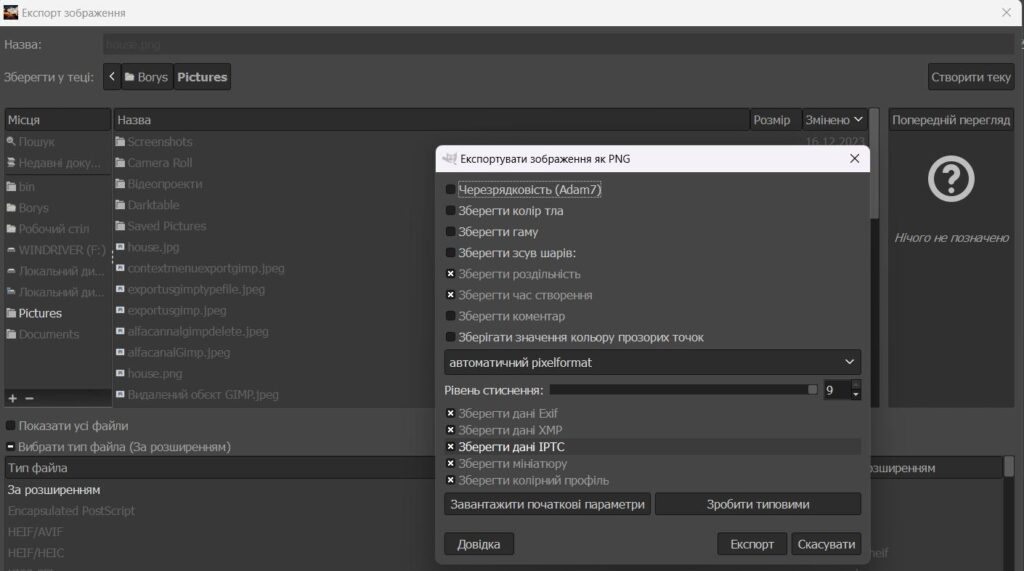Collapse Вибрати тип файла expander
This screenshot has height=571, width=1024.
click(10, 447)
